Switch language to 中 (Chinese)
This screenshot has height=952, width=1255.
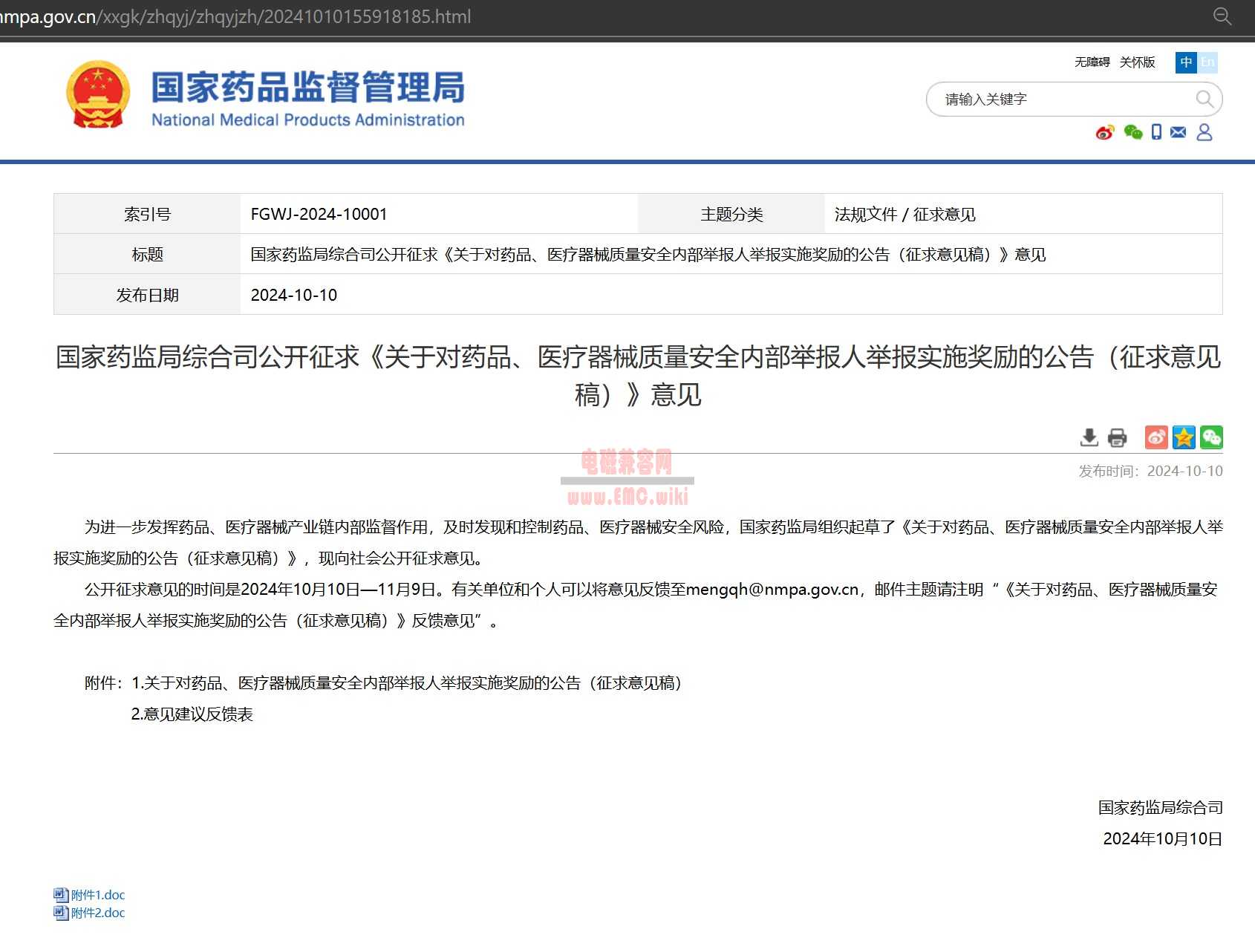(x=1186, y=62)
